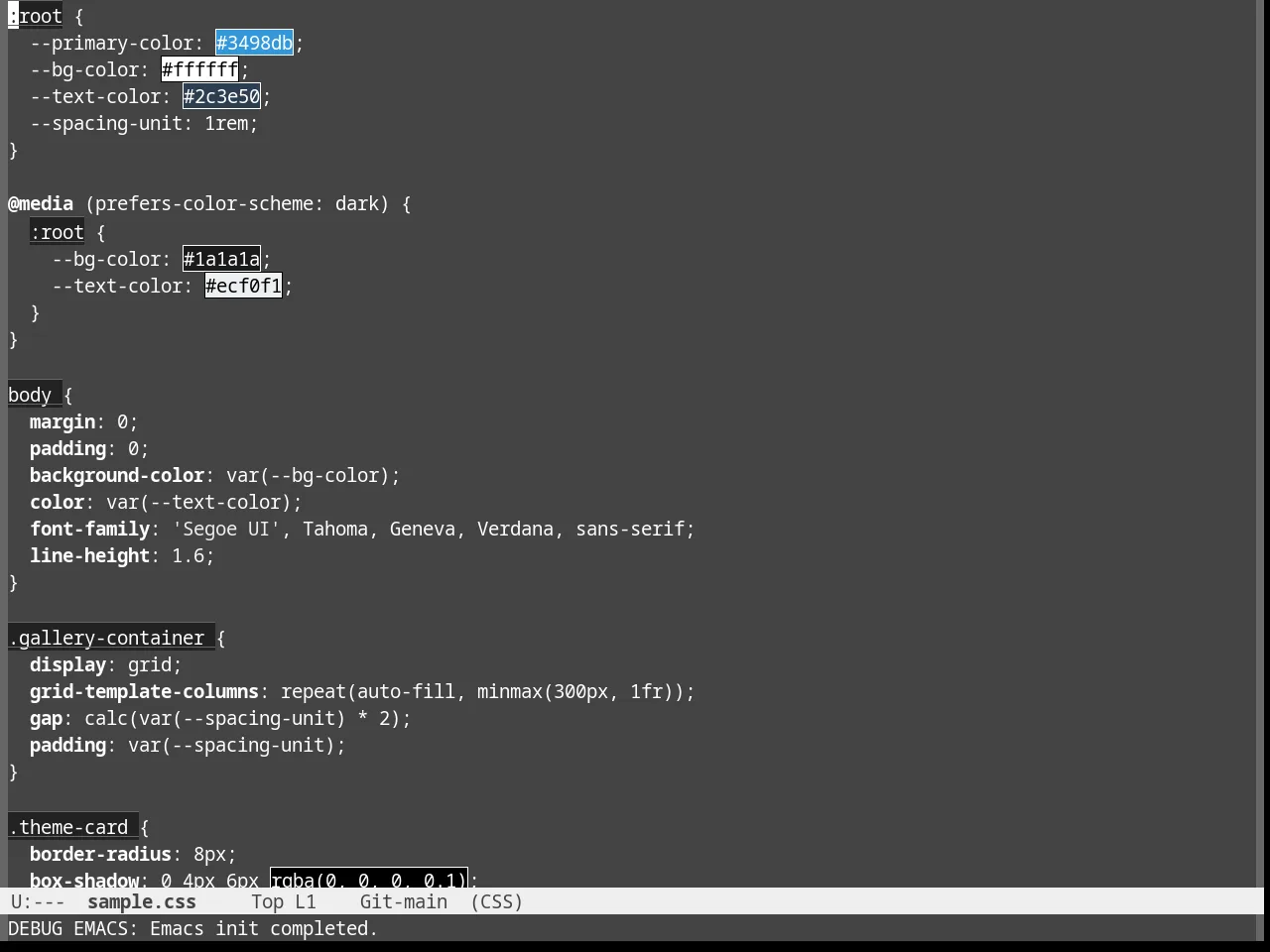The image size is (1270, 952).
Task: Click the nested :root selector inside @media
Action: click(x=57, y=232)
